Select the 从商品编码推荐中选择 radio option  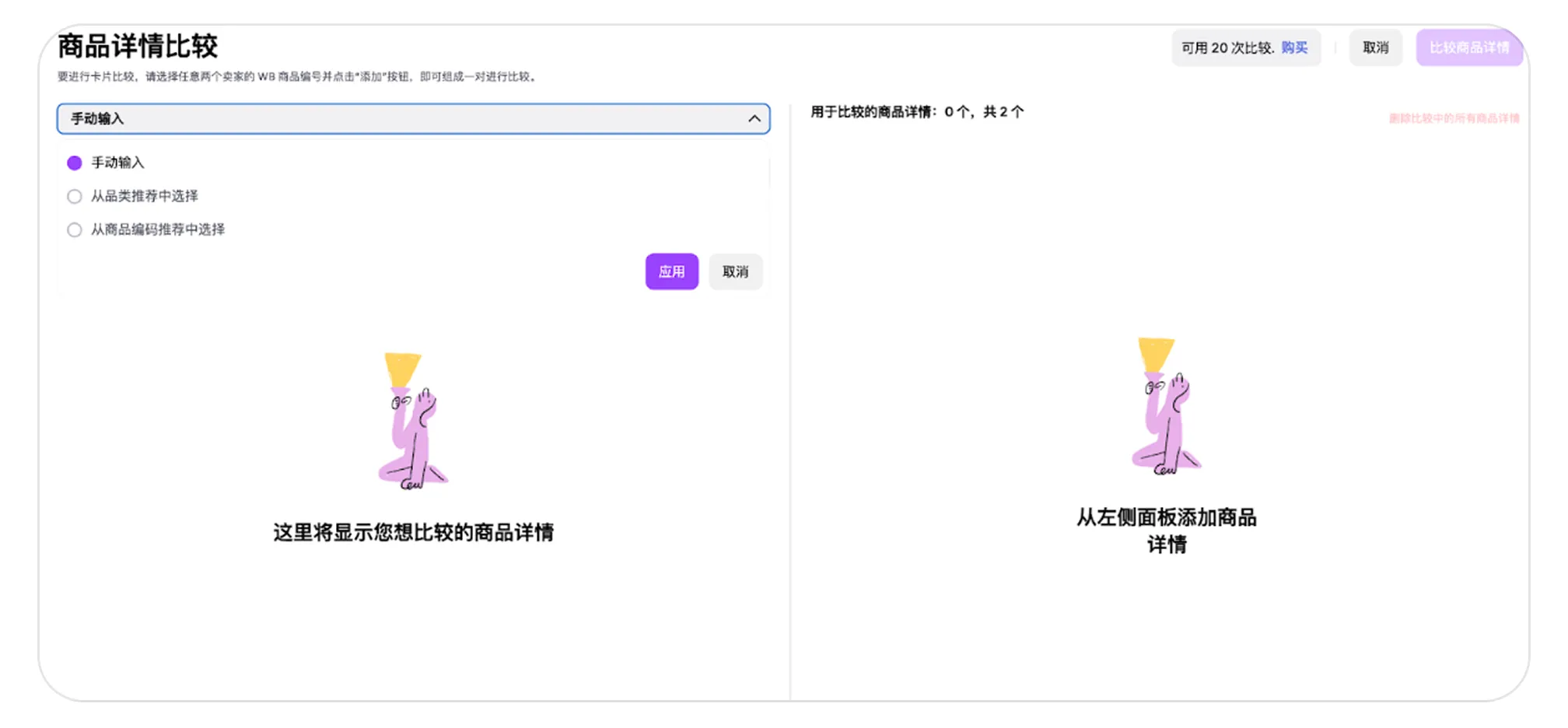(x=75, y=229)
